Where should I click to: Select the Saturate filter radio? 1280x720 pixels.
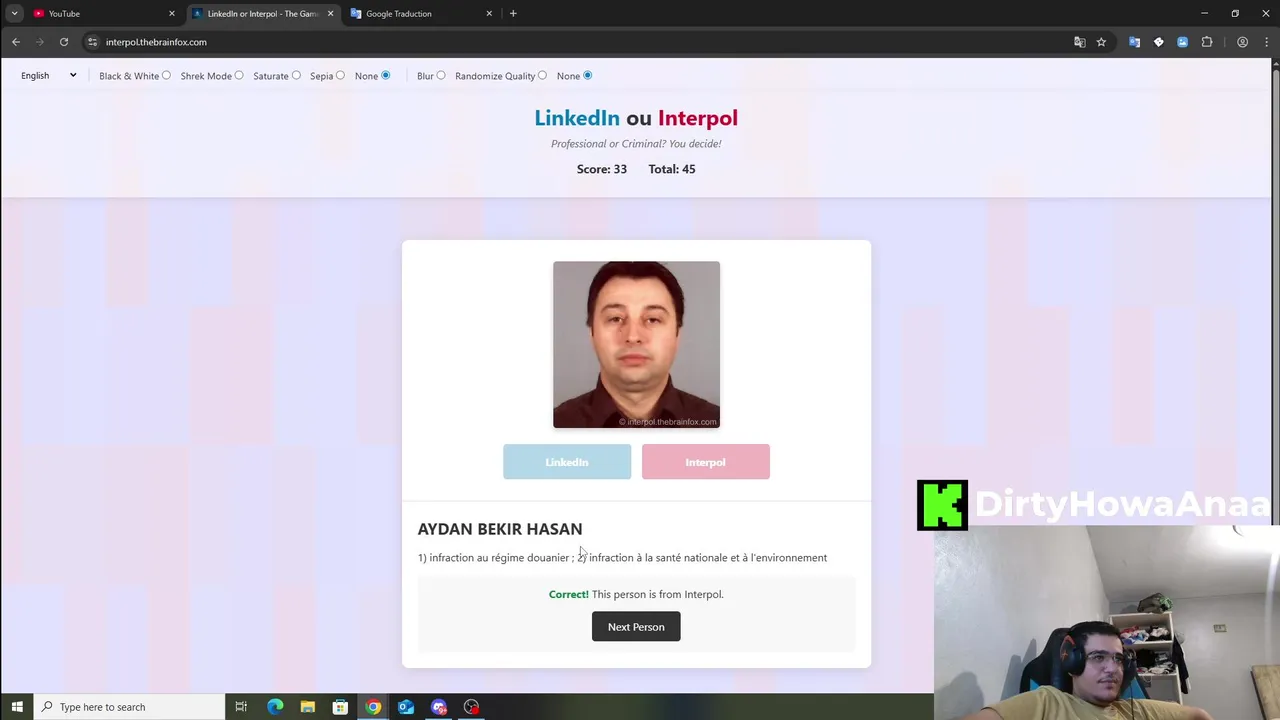(296, 76)
